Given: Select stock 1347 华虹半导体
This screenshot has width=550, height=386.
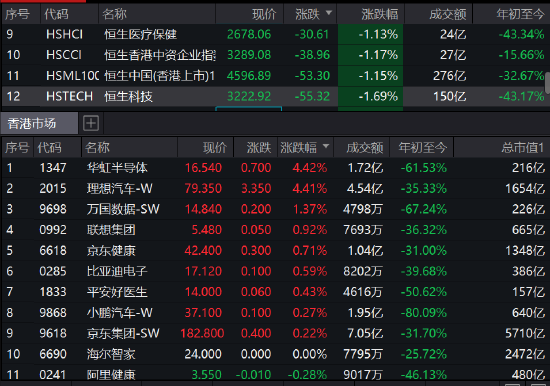Looking at the screenshot, I should point(275,168).
